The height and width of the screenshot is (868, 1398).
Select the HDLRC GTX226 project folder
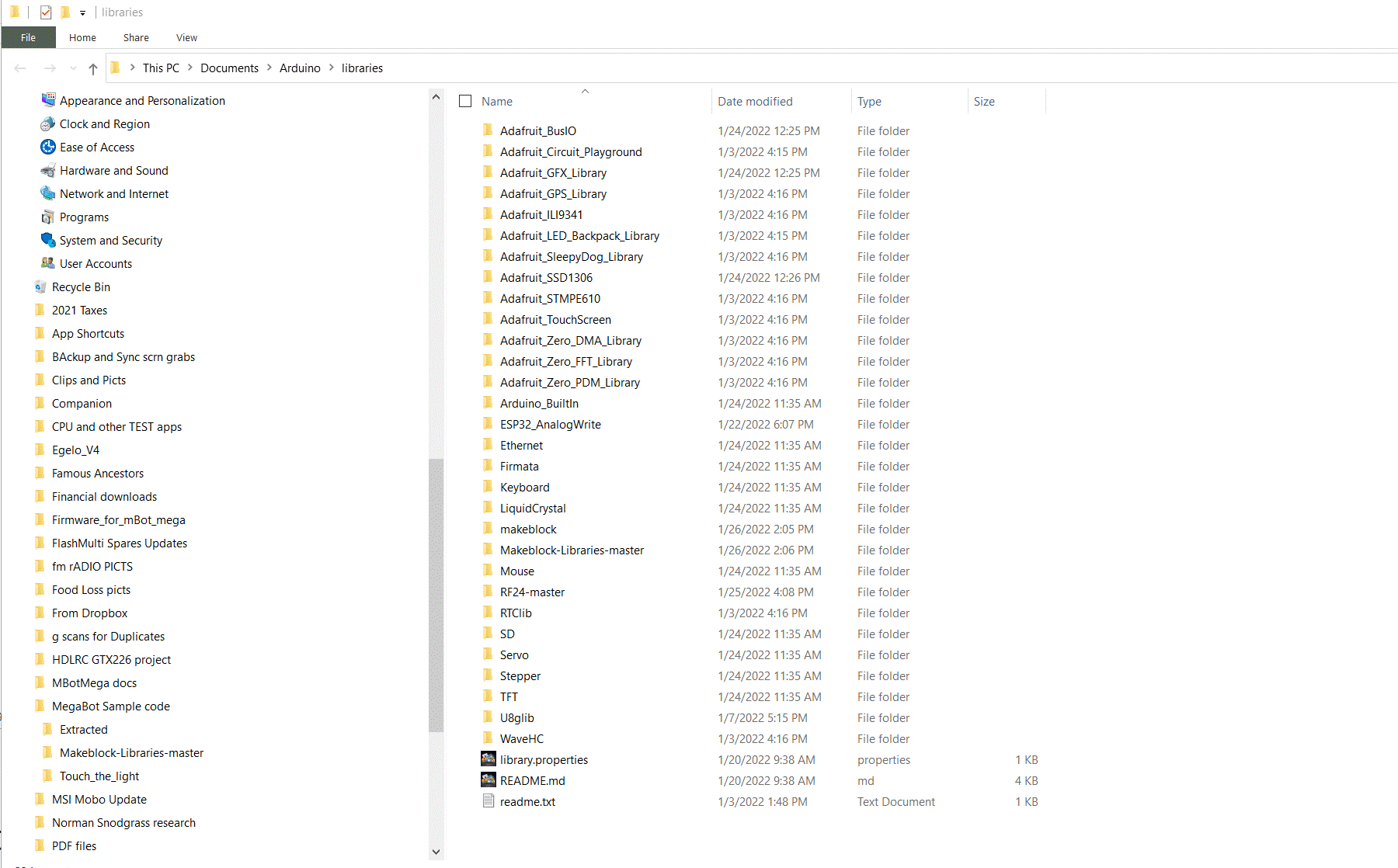point(111,660)
